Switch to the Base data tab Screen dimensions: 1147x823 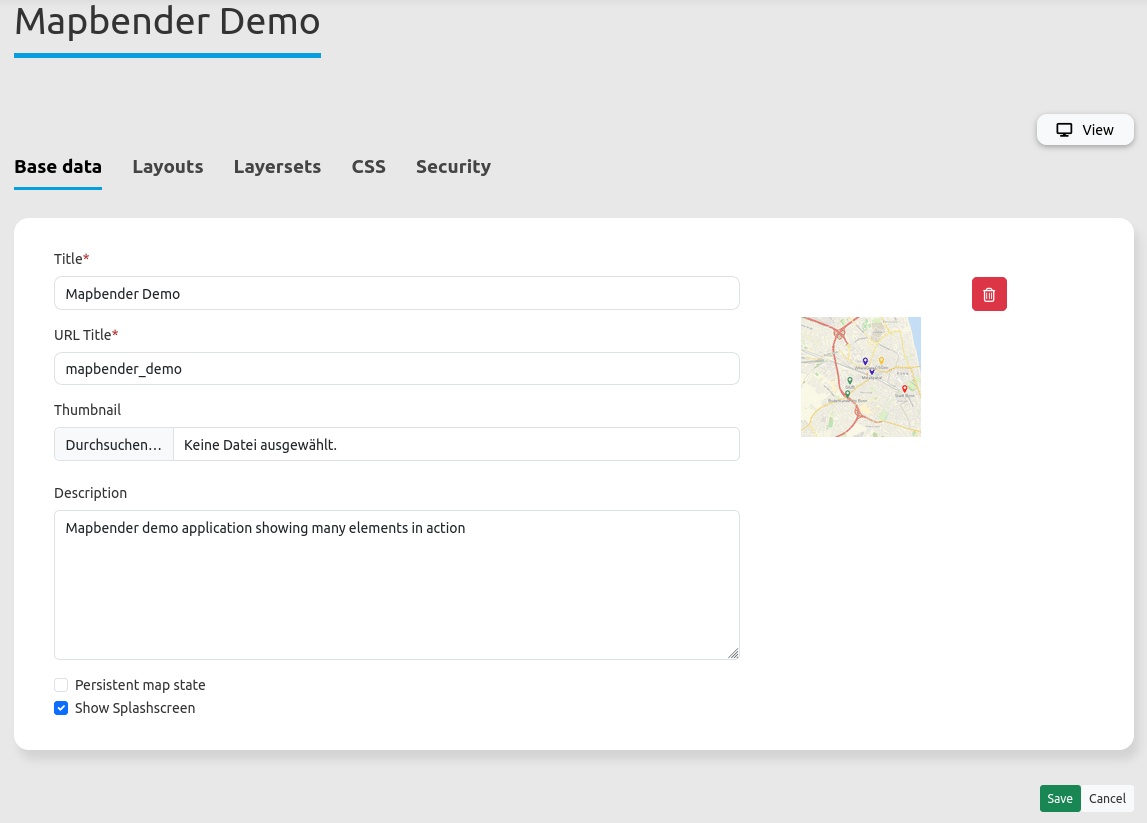pos(58,167)
